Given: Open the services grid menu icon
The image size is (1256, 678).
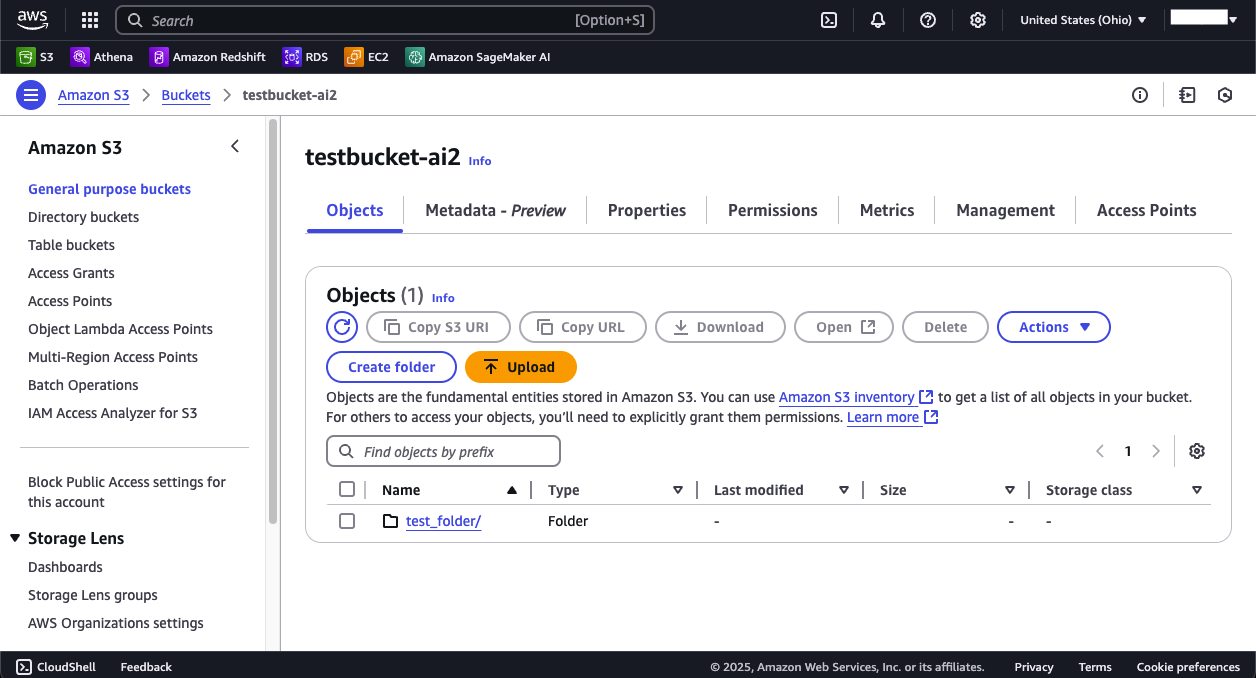Looking at the screenshot, I should point(89,20).
